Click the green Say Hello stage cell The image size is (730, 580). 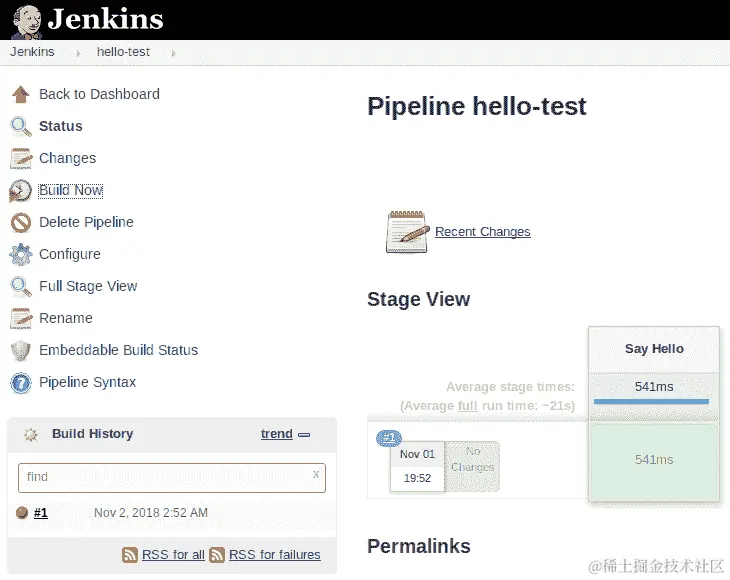click(x=654, y=460)
